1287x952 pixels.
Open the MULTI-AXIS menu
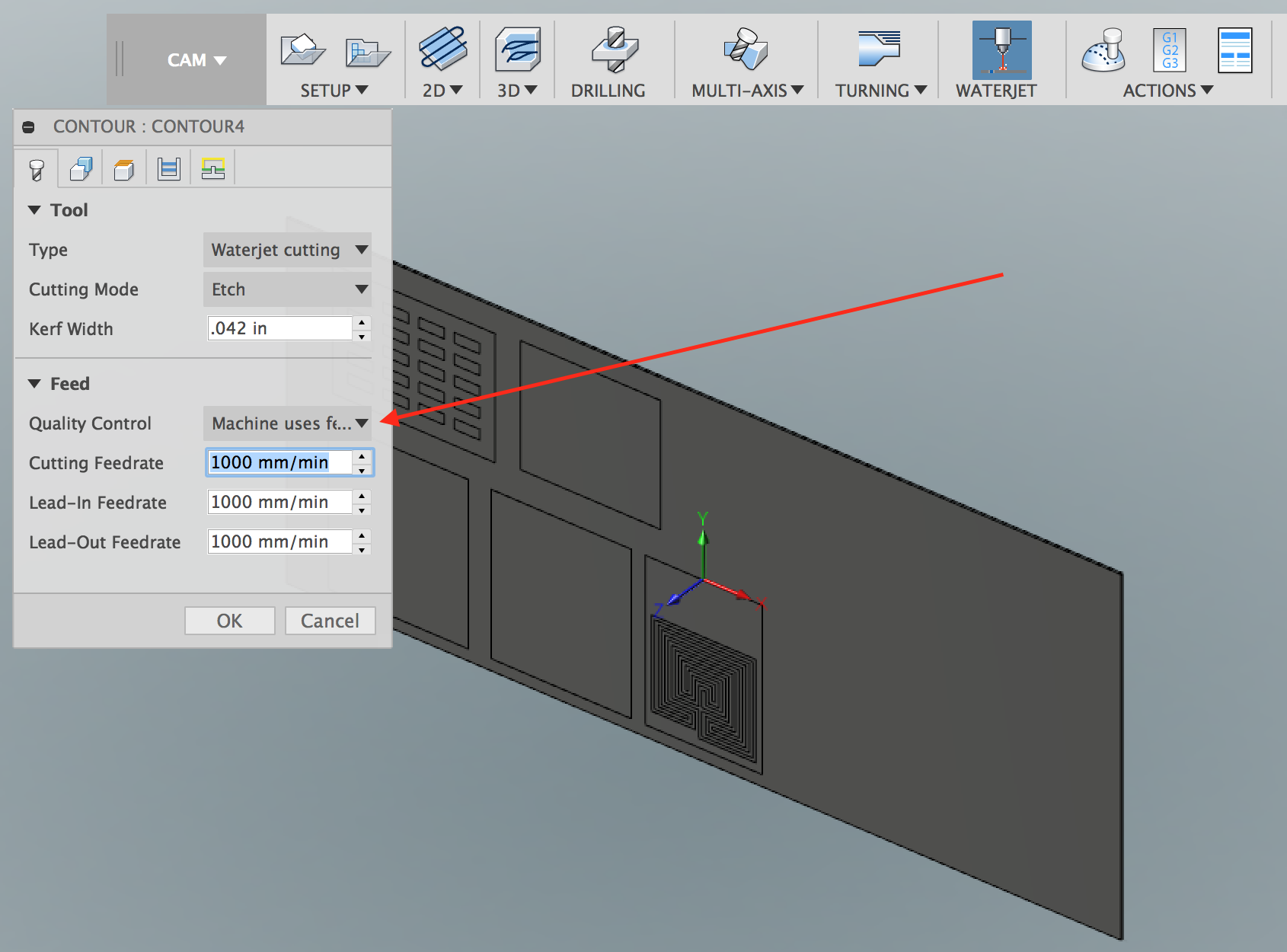747,91
